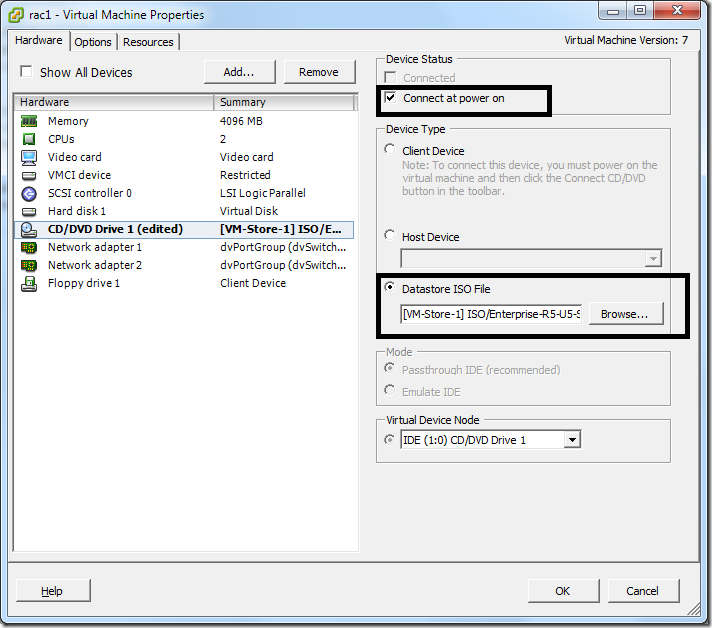Sort by the Hardware column header

pos(114,102)
